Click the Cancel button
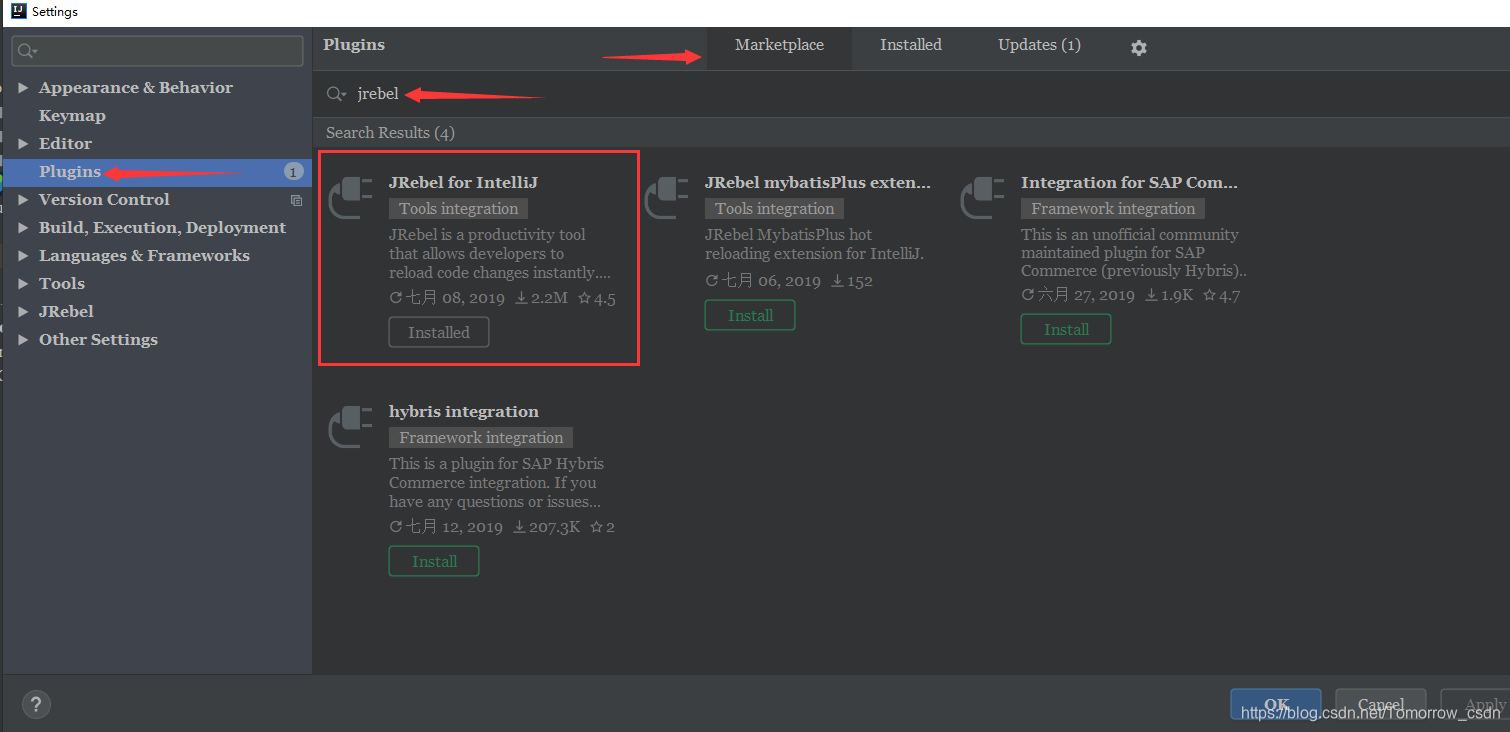 1381,704
